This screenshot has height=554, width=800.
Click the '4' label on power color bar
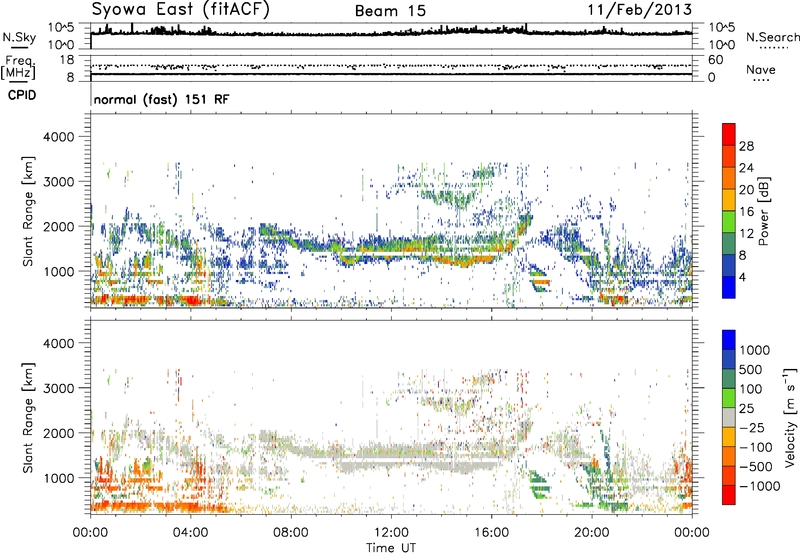pos(743,277)
